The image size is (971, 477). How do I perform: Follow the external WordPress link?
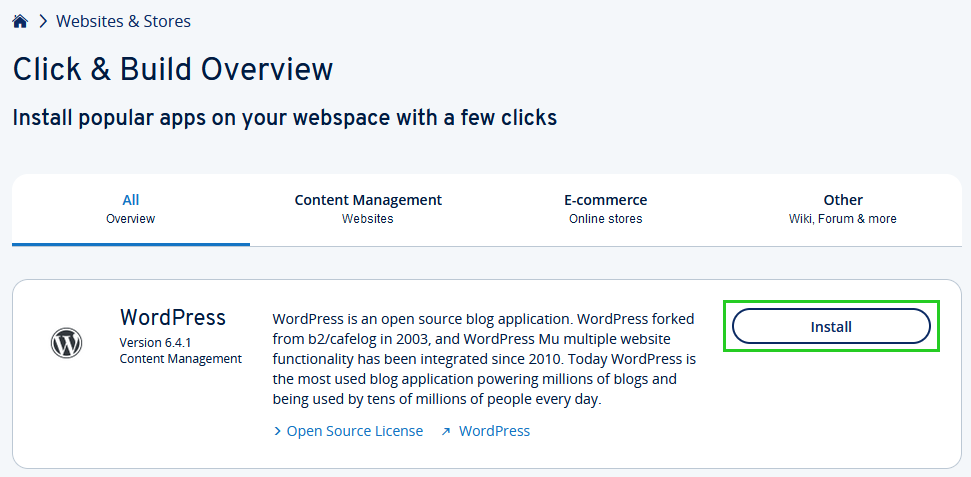[x=494, y=431]
